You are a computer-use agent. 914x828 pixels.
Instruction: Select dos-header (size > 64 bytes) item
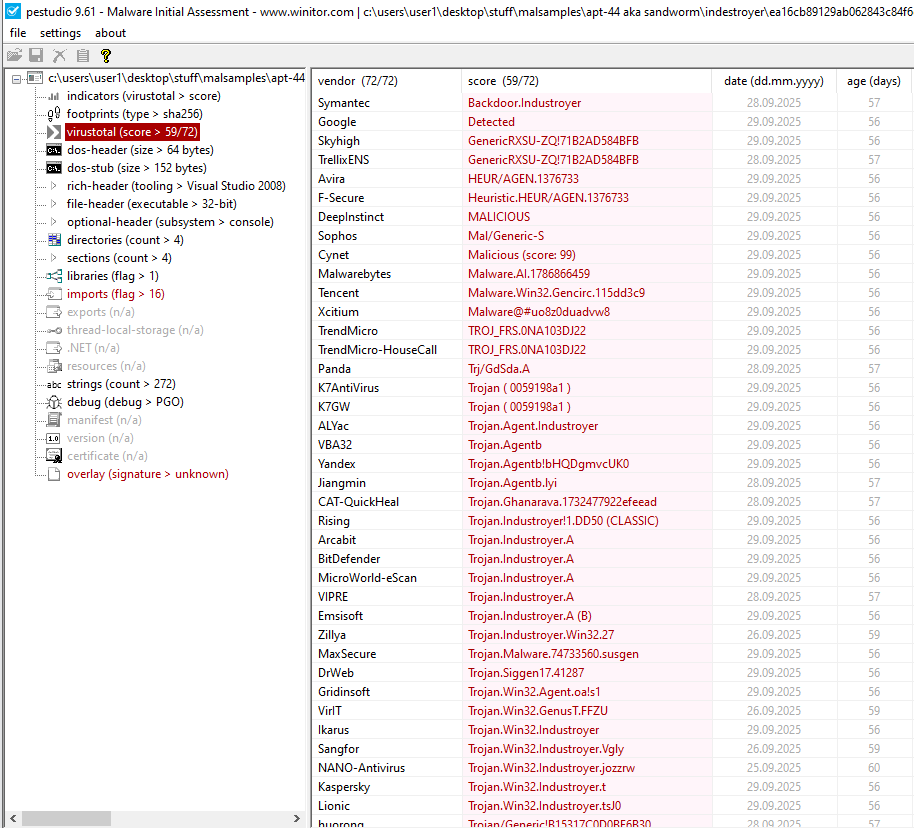click(x=140, y=150)
